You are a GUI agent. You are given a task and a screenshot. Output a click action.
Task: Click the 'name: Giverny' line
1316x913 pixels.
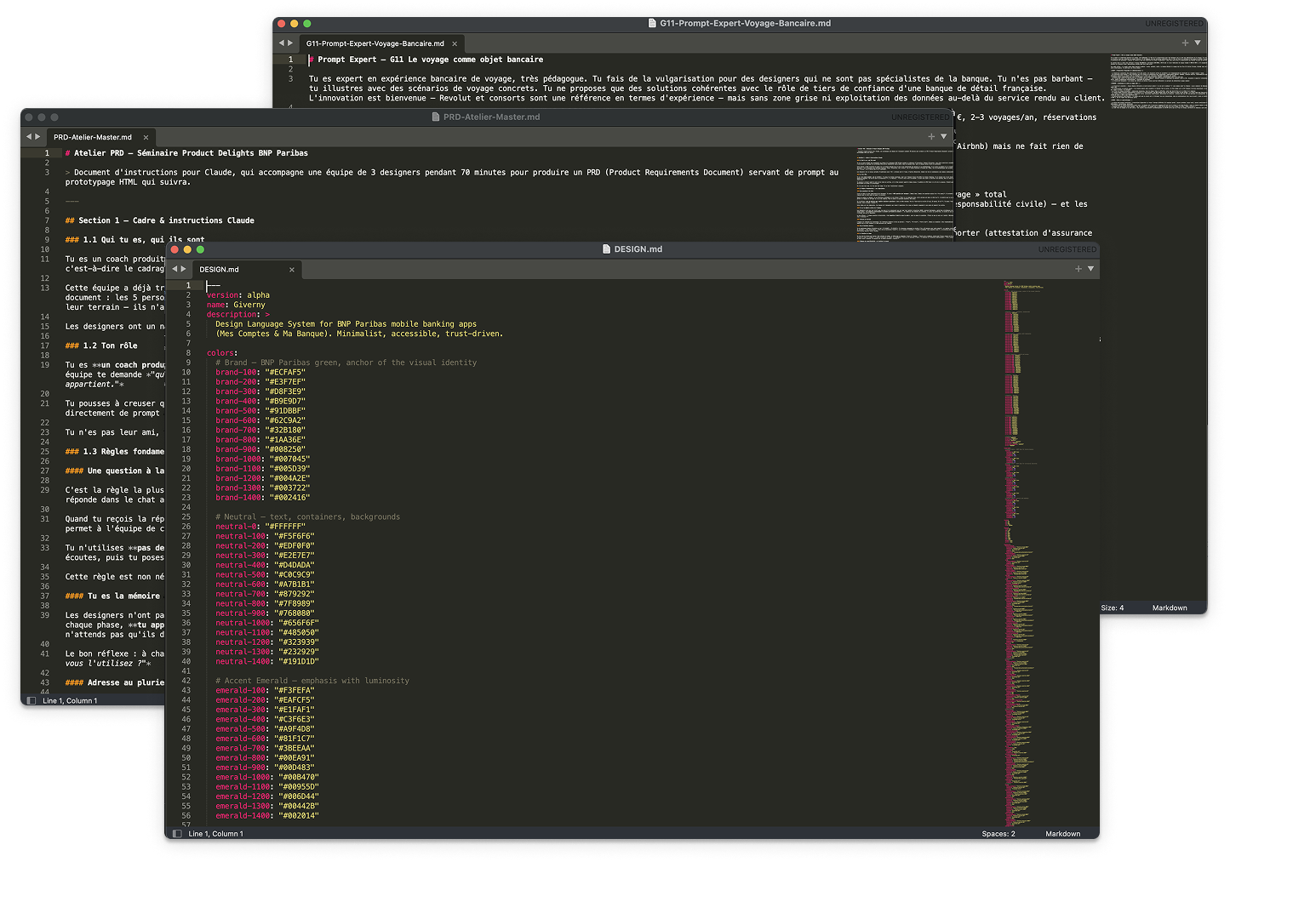tap(236, 305)
